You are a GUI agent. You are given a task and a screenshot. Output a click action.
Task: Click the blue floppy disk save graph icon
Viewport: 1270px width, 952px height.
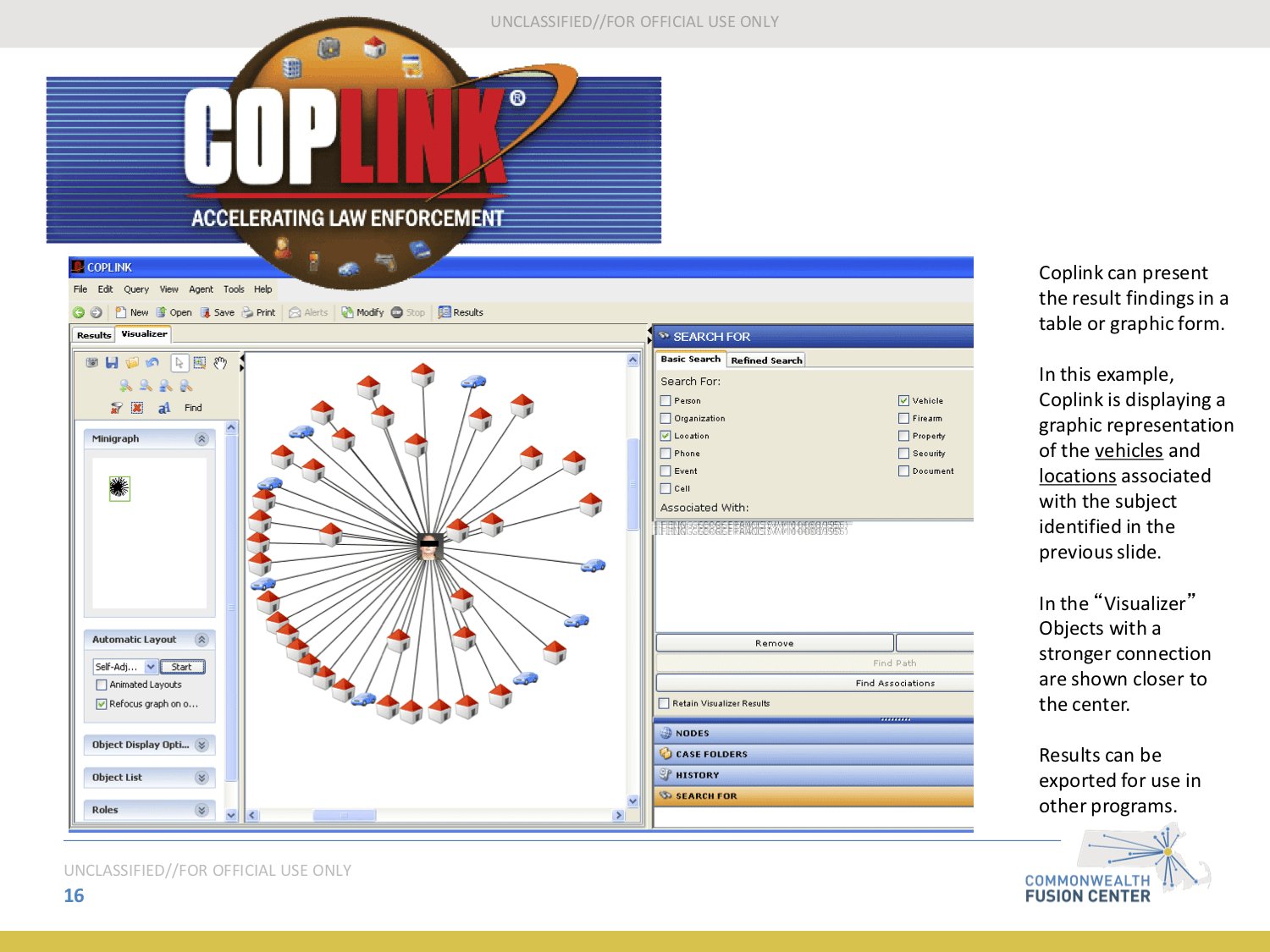coord(112,363)
